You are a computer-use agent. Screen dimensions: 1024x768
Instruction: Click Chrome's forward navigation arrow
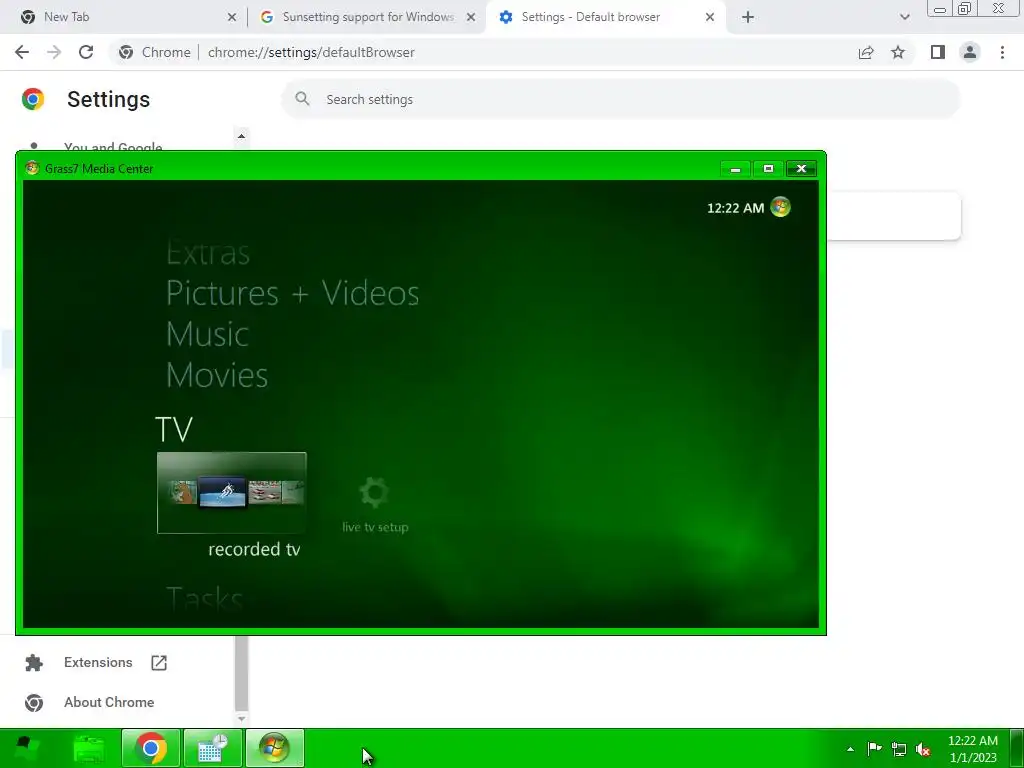pyautogui.click(x=54, y=52)
